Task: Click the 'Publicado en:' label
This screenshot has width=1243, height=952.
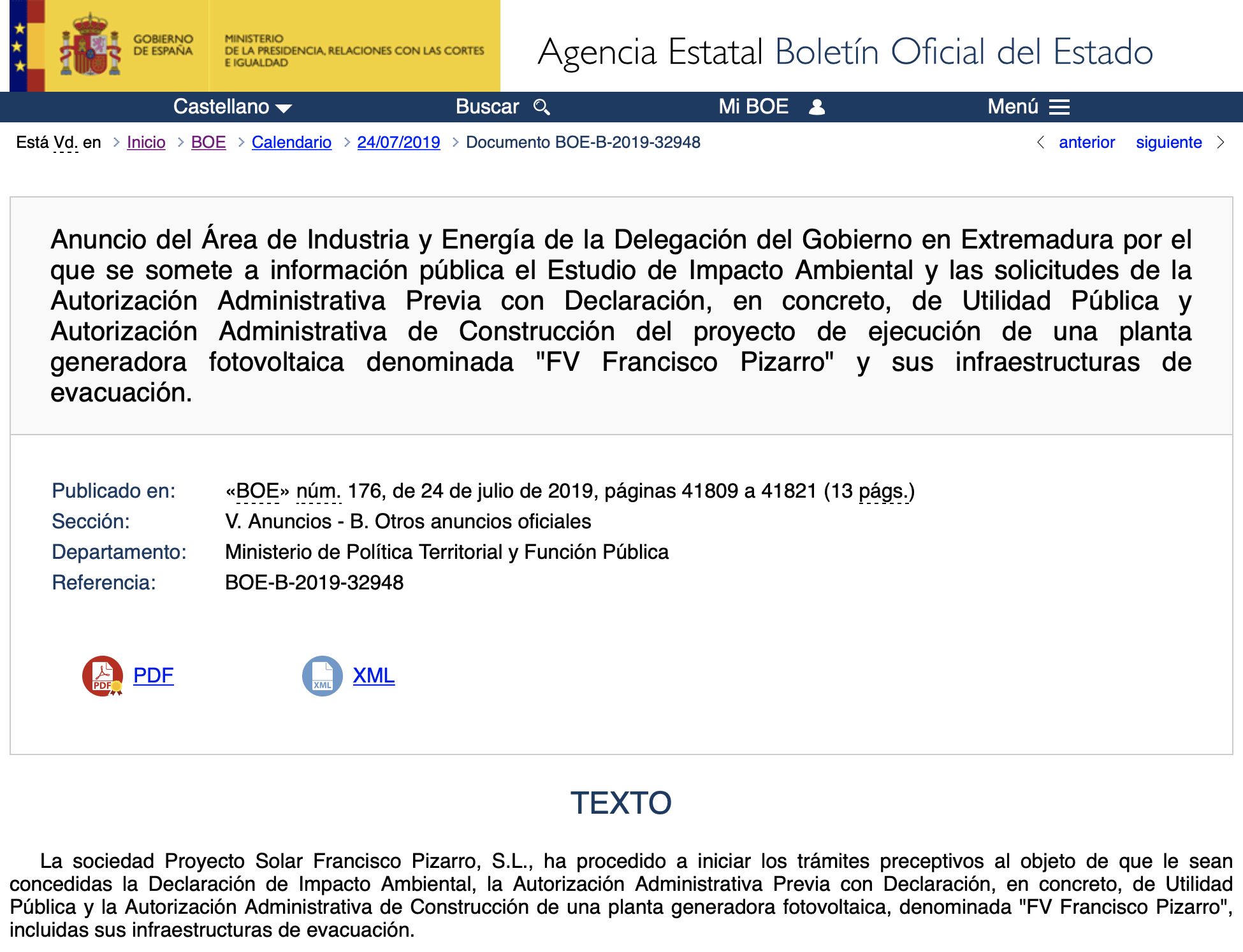Action: [x=113, y=491]
